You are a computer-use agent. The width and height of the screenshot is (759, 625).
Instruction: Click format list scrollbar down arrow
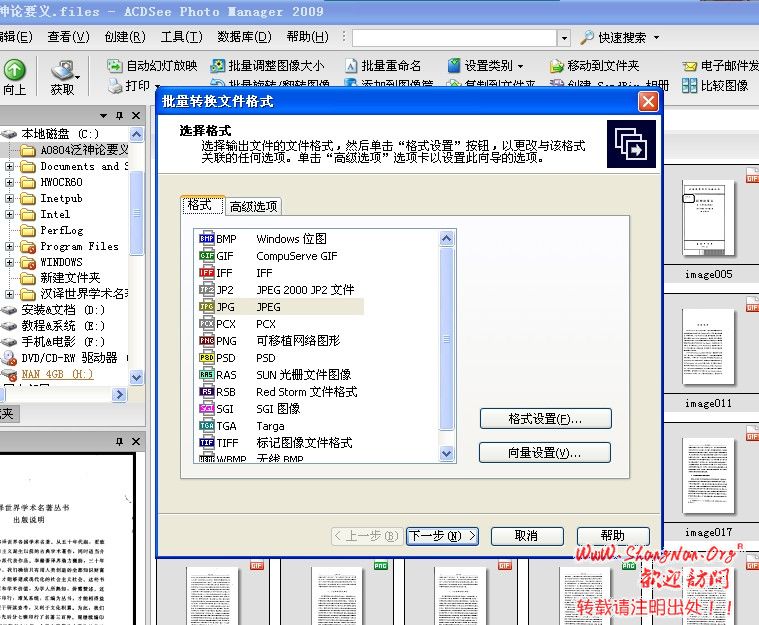(x=446, y=453)
